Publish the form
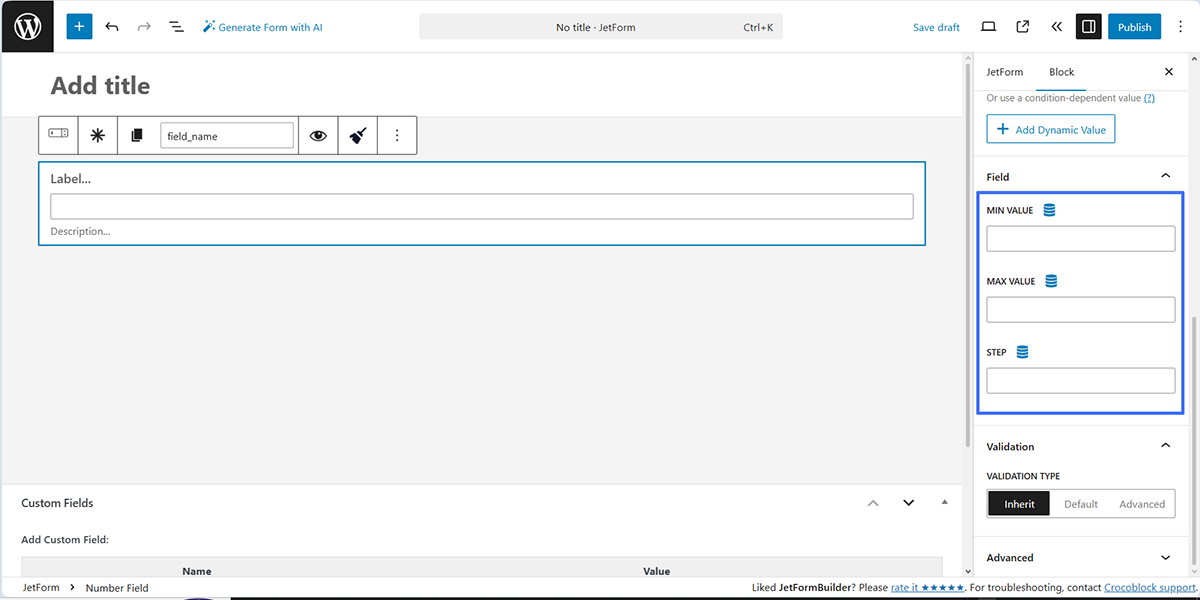Viewport: 1200px width, 600px height. click(1134, 27)
